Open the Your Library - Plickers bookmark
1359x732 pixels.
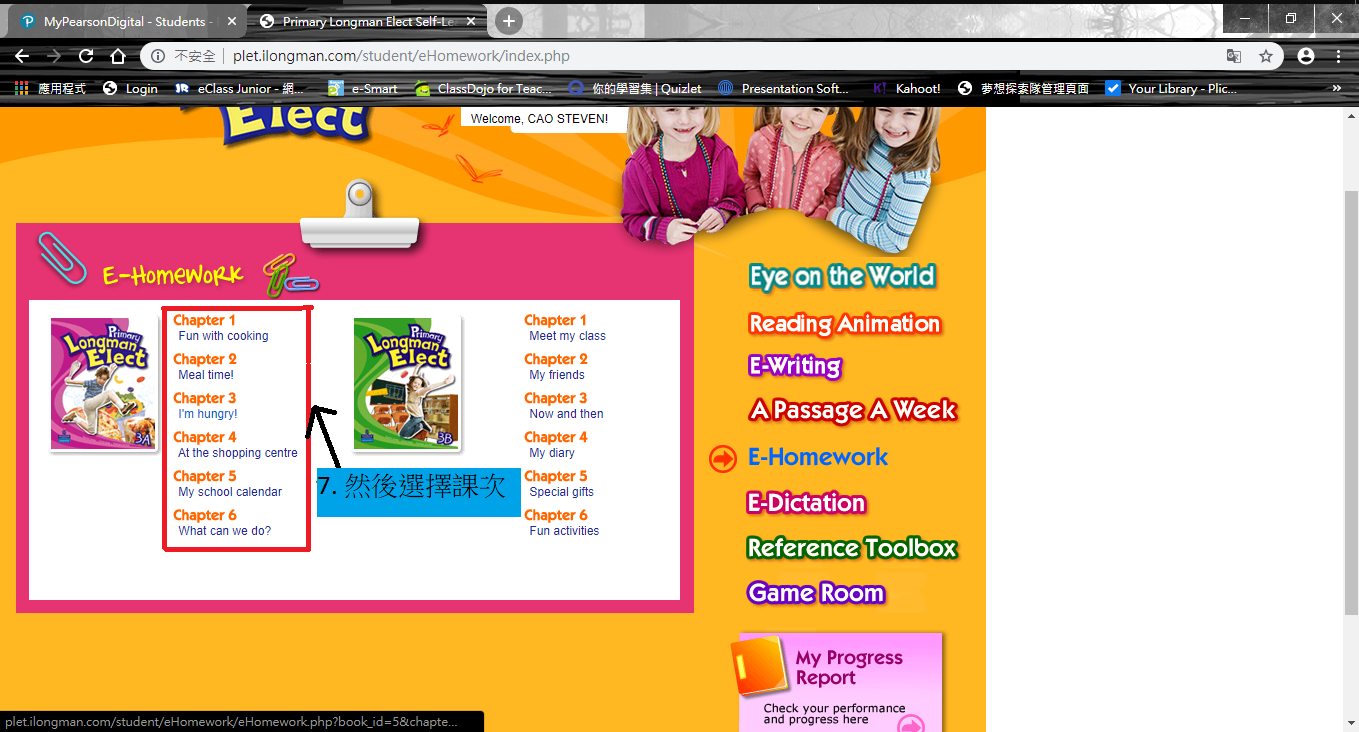(1171, 88)
